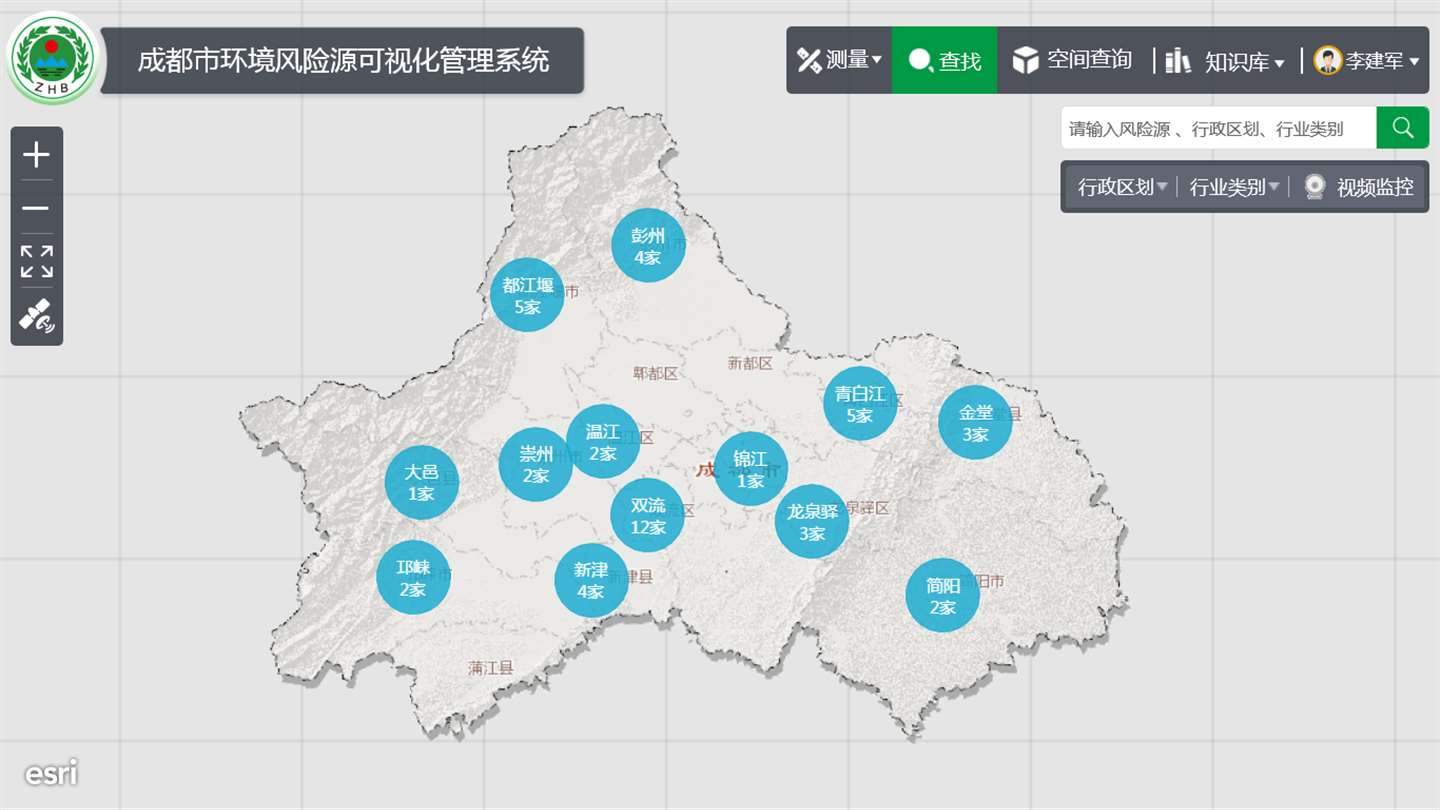The width and height of the screenshot is (1440, 810).
Task: Click the ZHB logo emblem
Action: point(53,58)
